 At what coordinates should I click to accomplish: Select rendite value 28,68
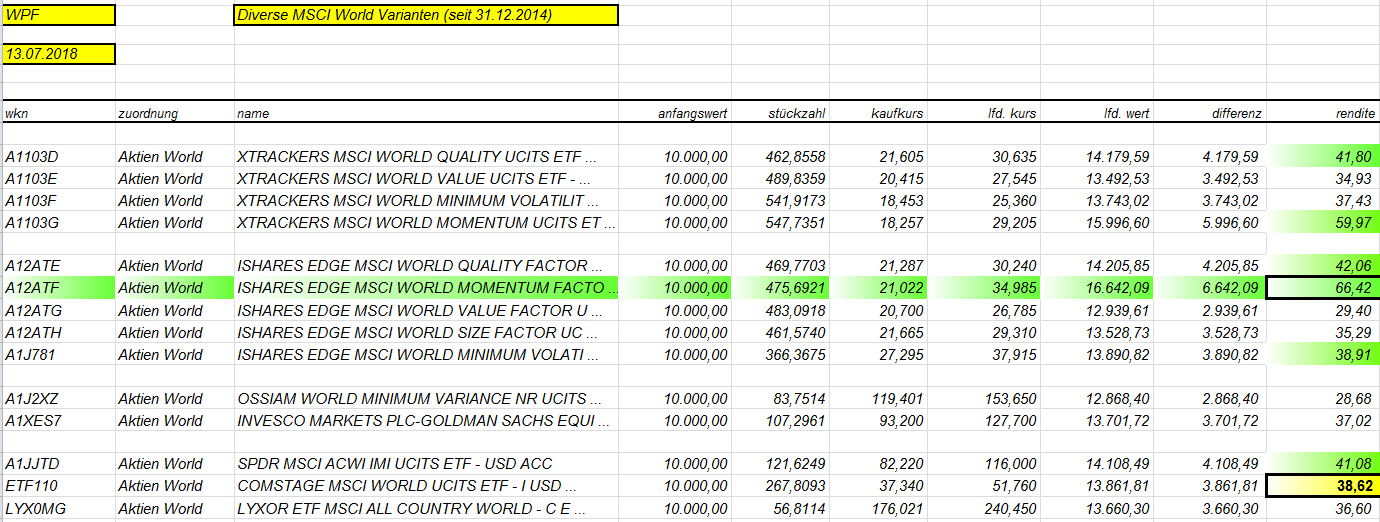pyautogui.click(x=1324, y=398)
